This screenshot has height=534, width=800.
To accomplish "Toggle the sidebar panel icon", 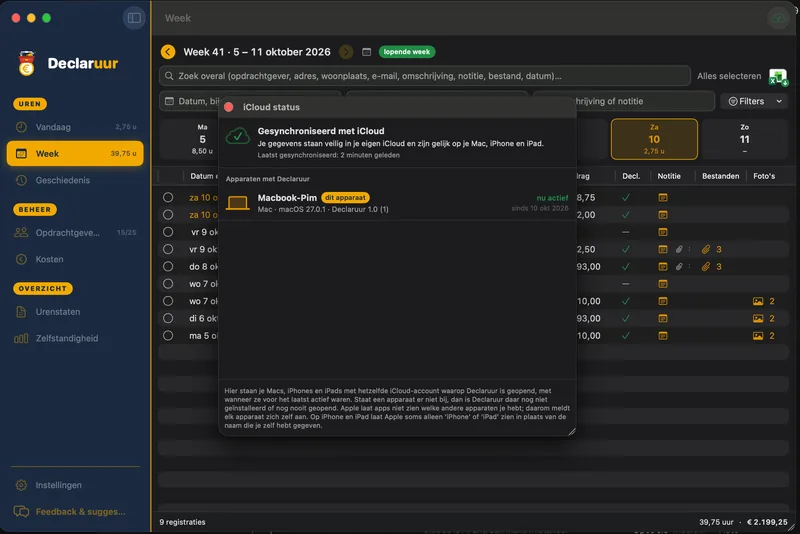I will (x=134, y=18).
